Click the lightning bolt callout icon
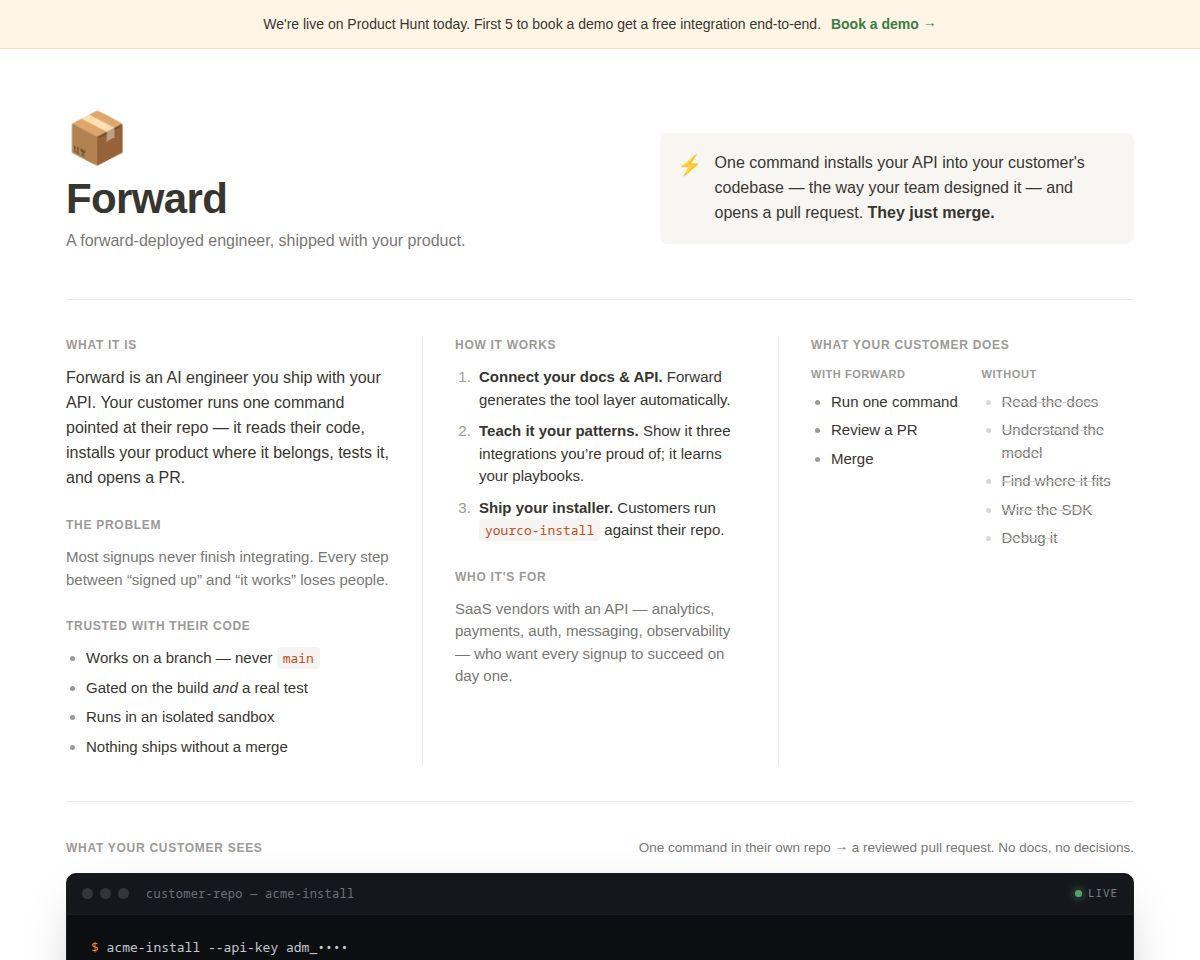This screenshot has width=1200, height=960. click(x=690, y=165)
